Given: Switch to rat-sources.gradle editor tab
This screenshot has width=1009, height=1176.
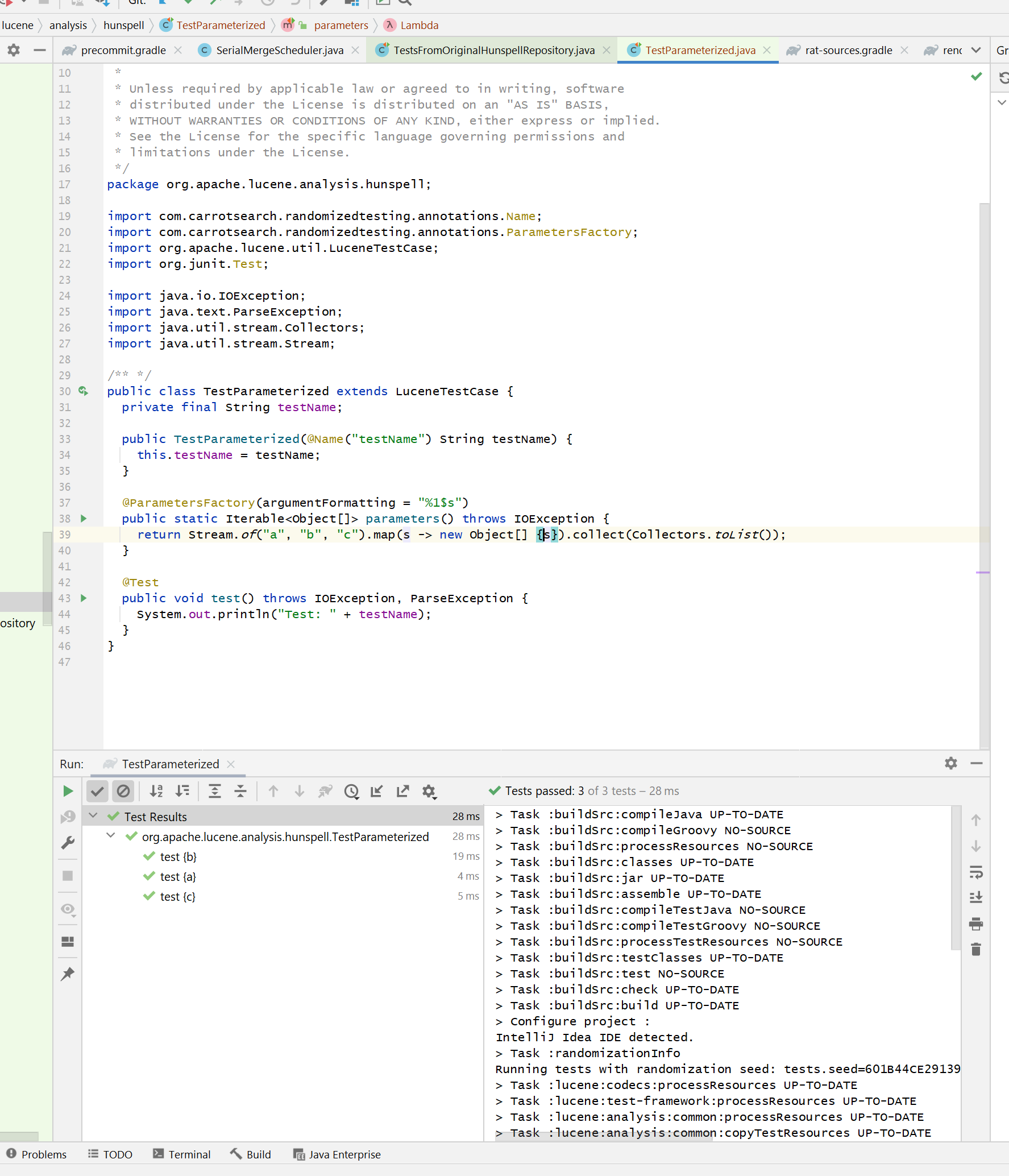Looking at the screenshot, I should [848, 50].
